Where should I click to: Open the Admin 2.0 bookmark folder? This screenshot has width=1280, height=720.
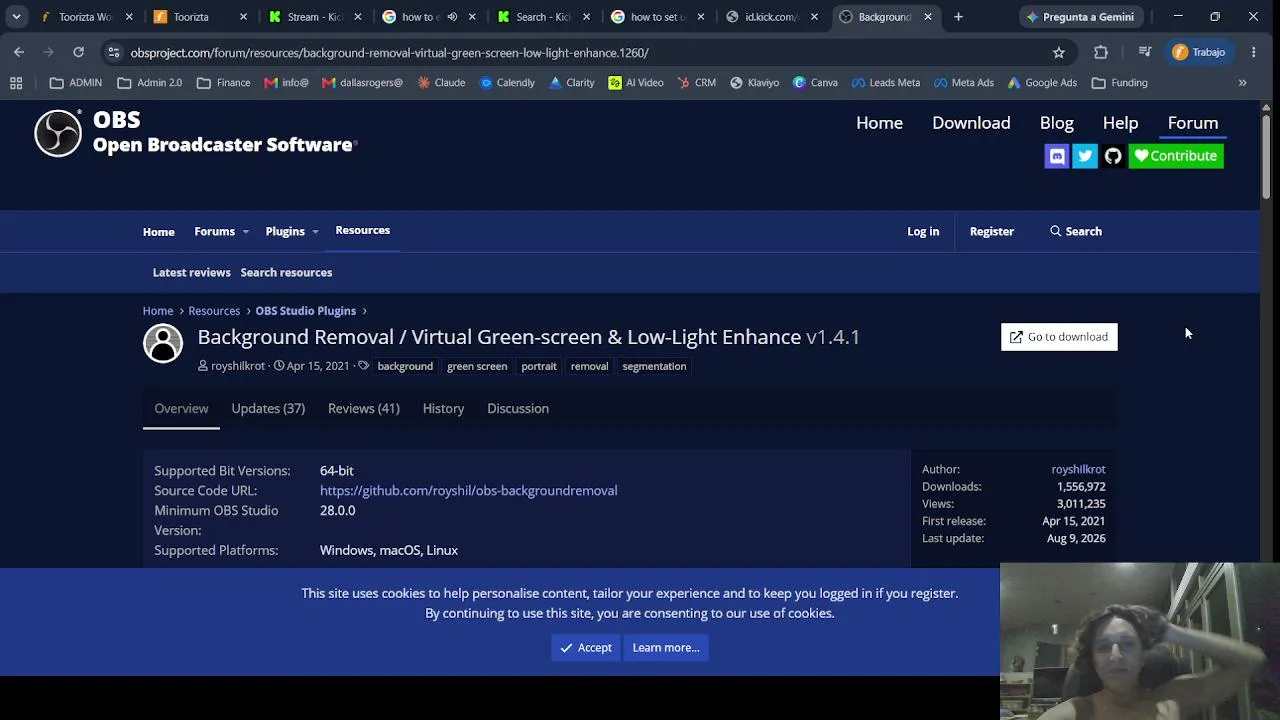coord(150,83)
